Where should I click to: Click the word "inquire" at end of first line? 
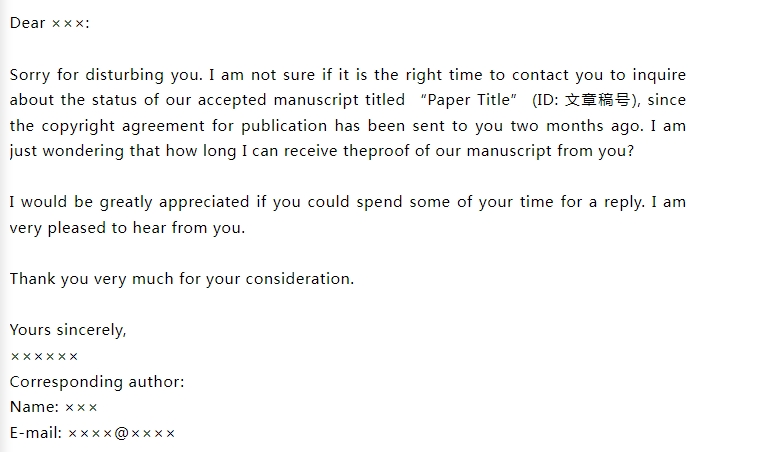point(659,75)
